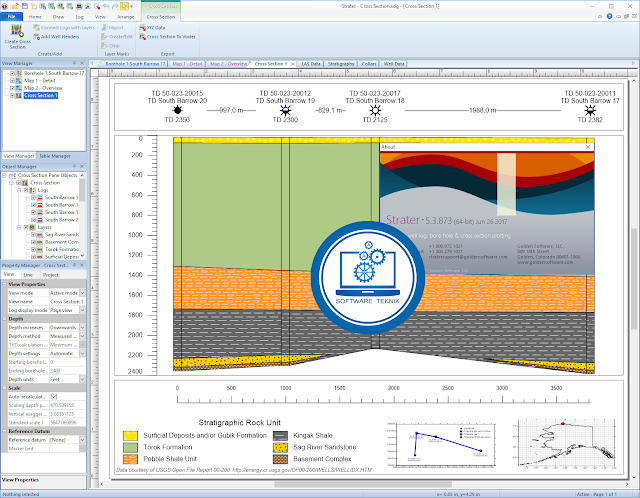Open the Draw ribbon tab
The width and height of the screenshot is (640, 498).
(58, 17)
